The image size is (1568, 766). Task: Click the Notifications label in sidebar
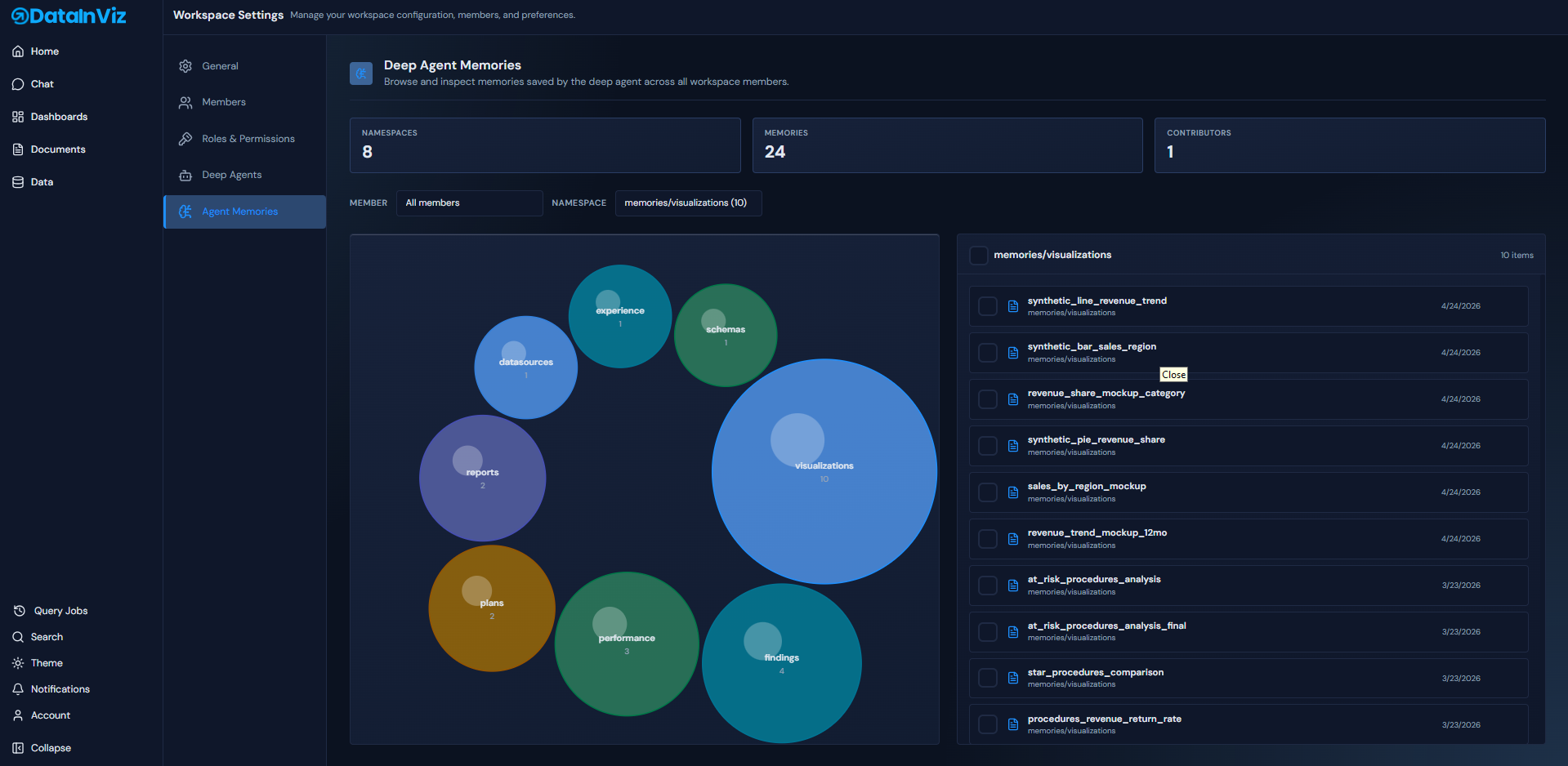click(x=60, y=689)
